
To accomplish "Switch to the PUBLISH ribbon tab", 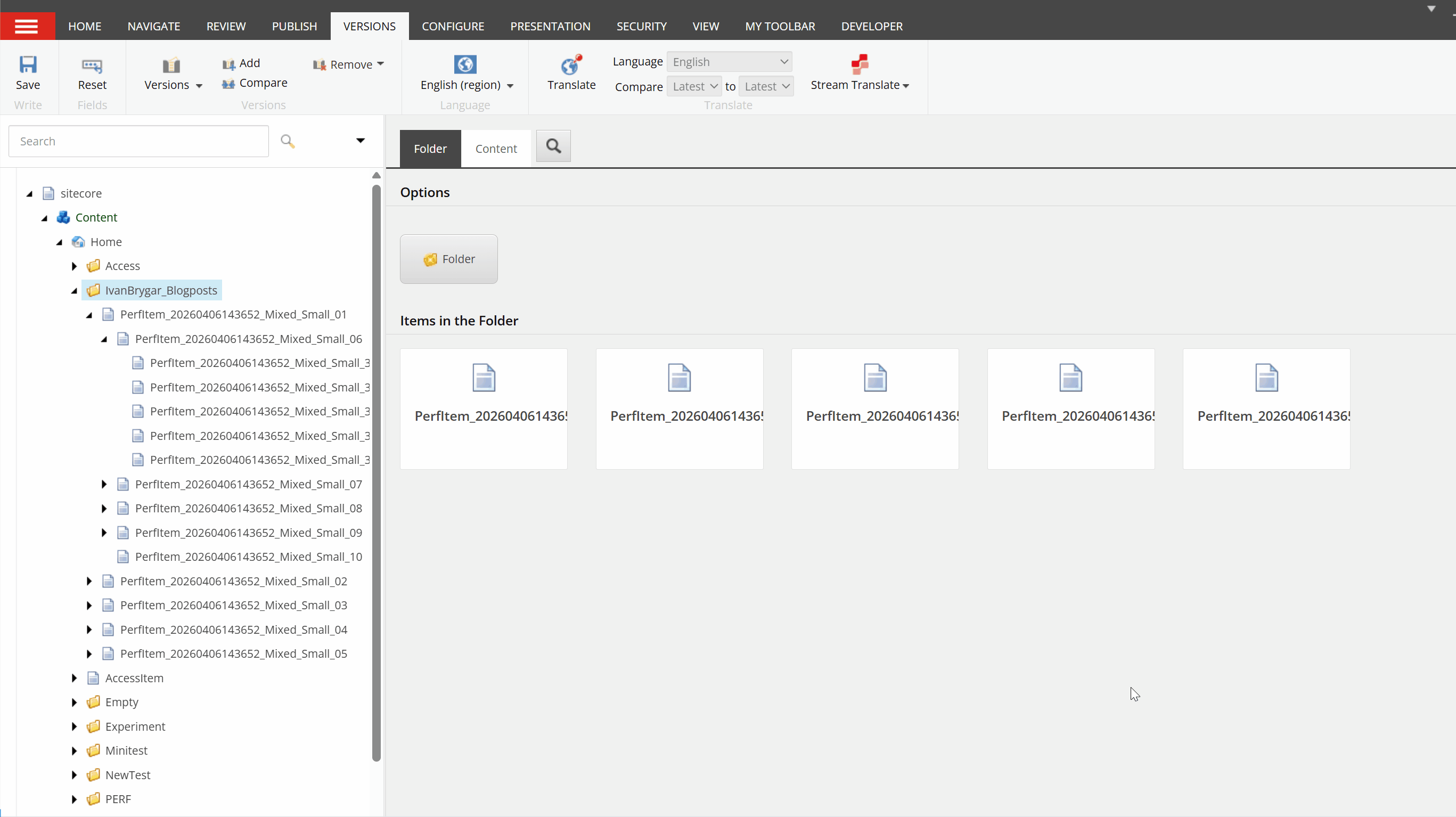I will [x=294, y=26].
